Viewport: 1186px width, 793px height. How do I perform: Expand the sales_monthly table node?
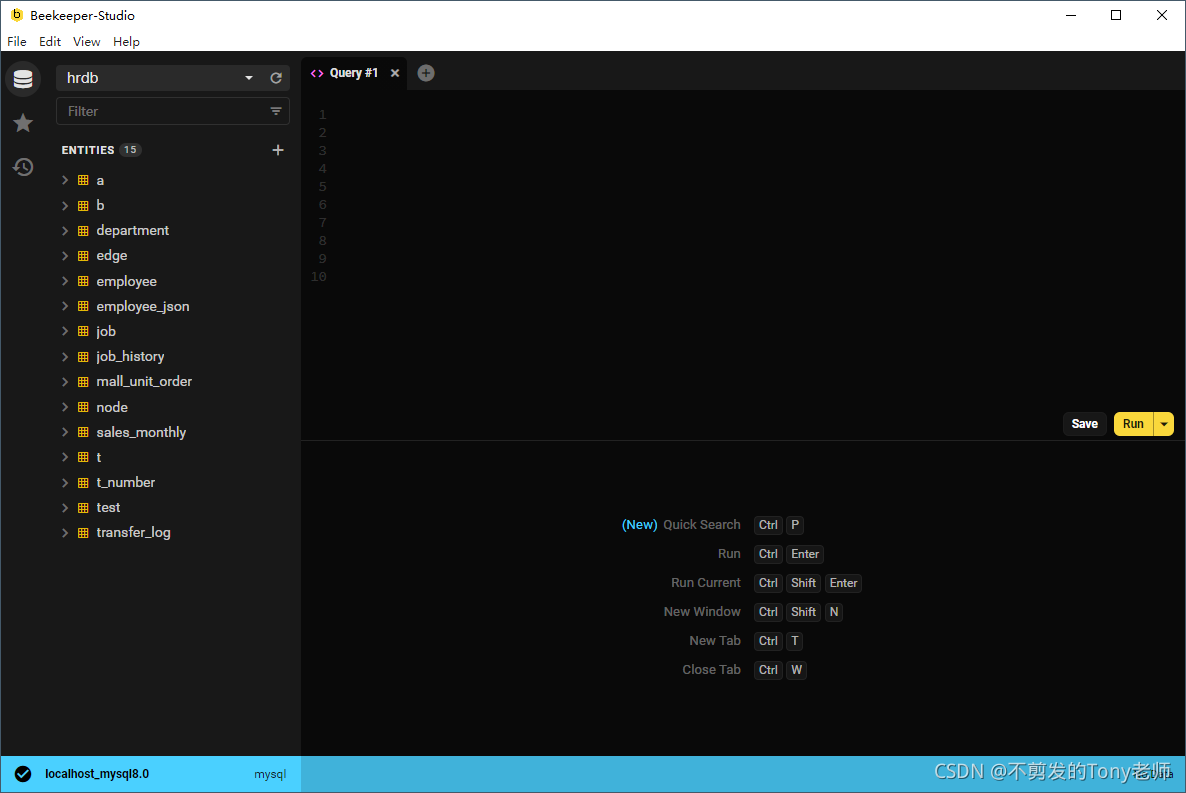tap(65, 432)
